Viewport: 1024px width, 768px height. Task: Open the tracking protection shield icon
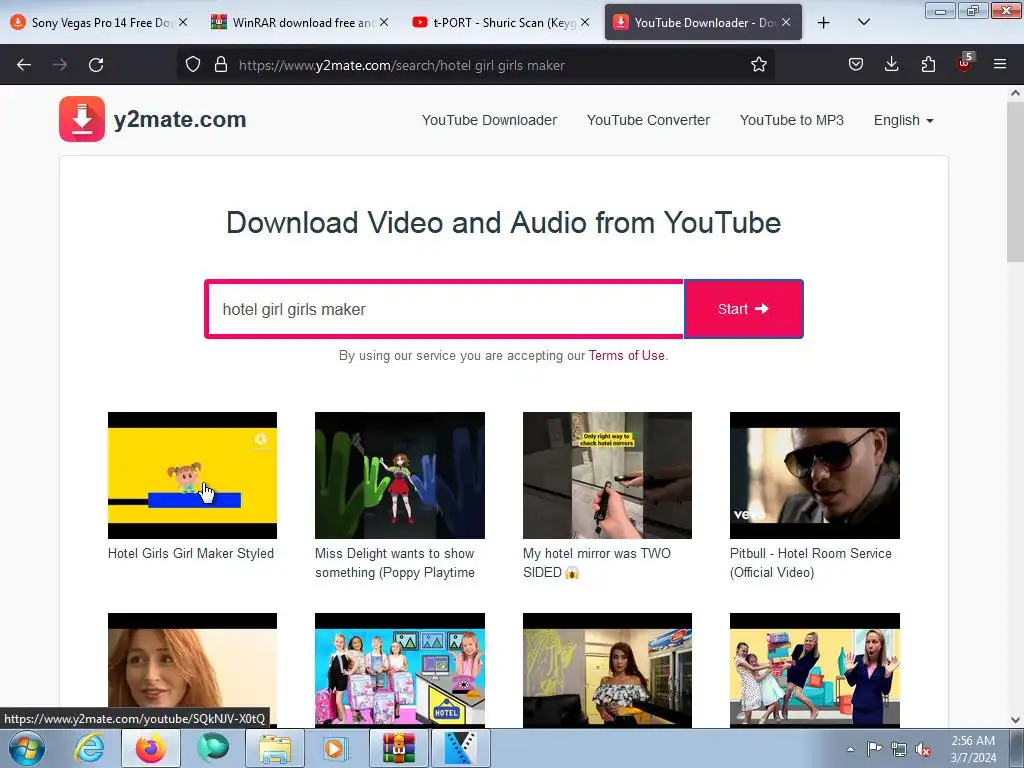click(x=193, y=65)
